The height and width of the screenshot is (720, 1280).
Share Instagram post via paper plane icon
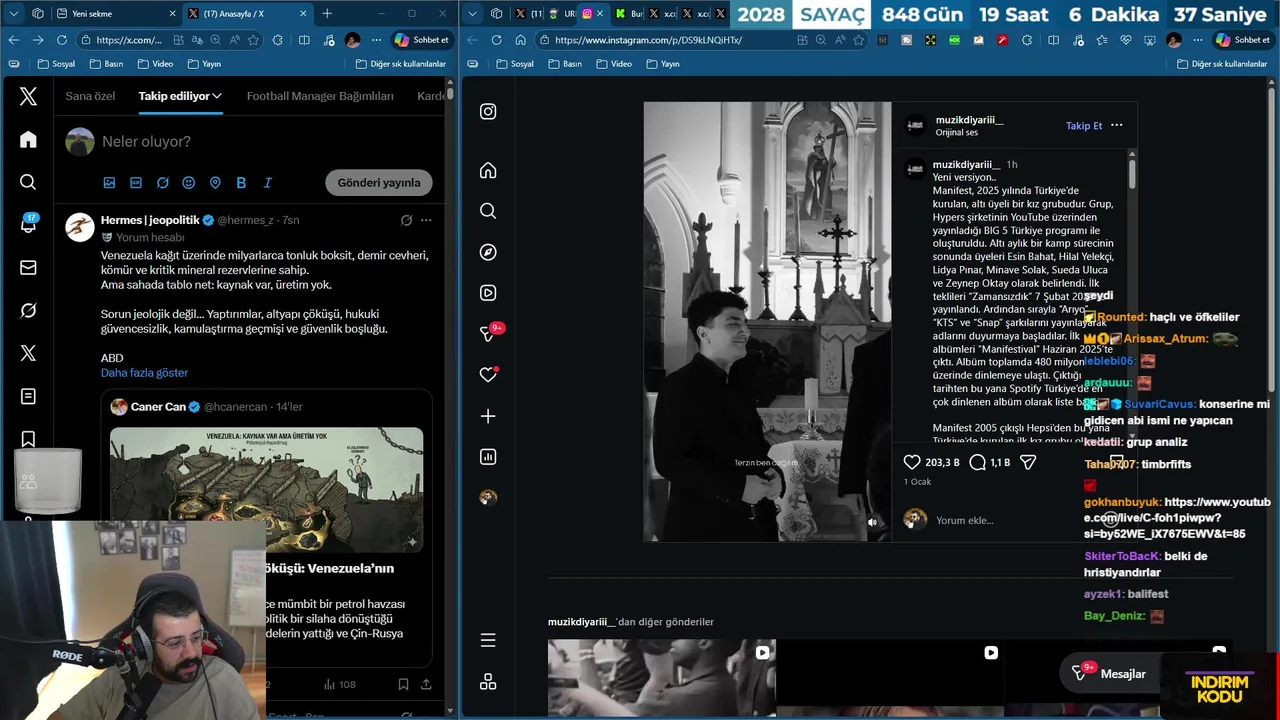pyautogui.click(x=1028, y=462)
